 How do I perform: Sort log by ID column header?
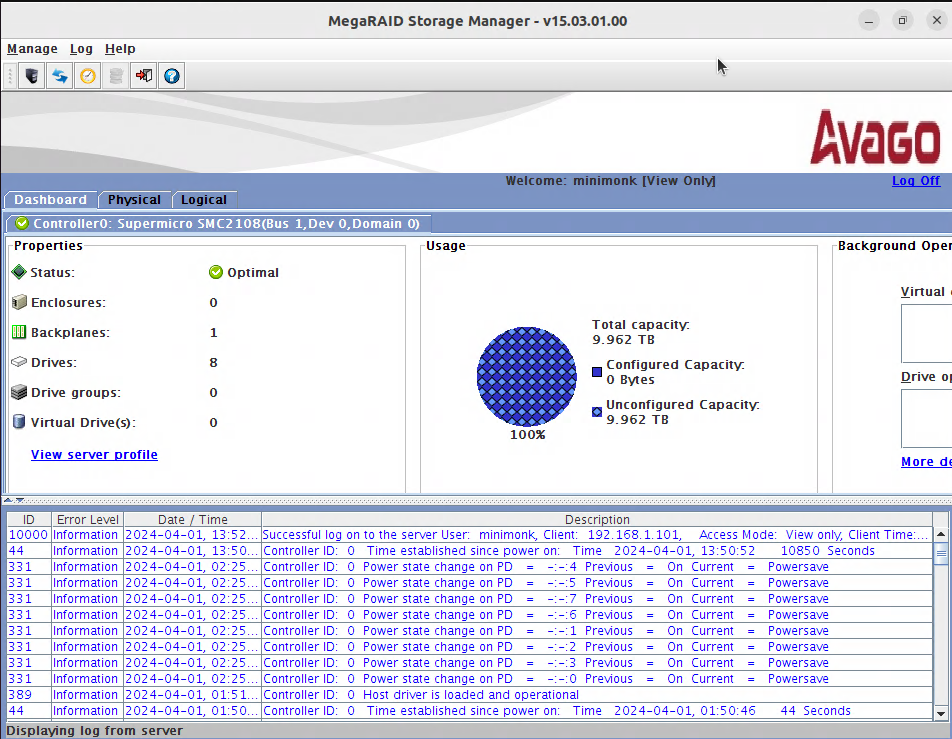29,520
